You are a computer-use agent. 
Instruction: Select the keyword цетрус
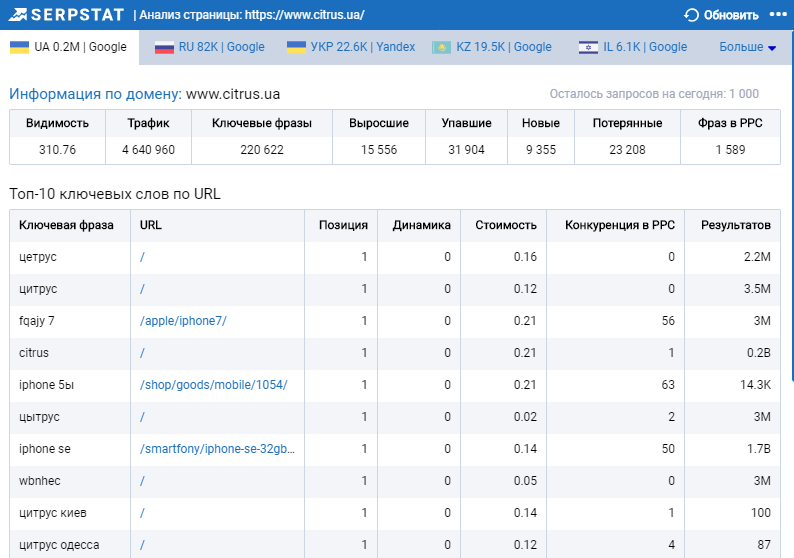click(38, 257)
